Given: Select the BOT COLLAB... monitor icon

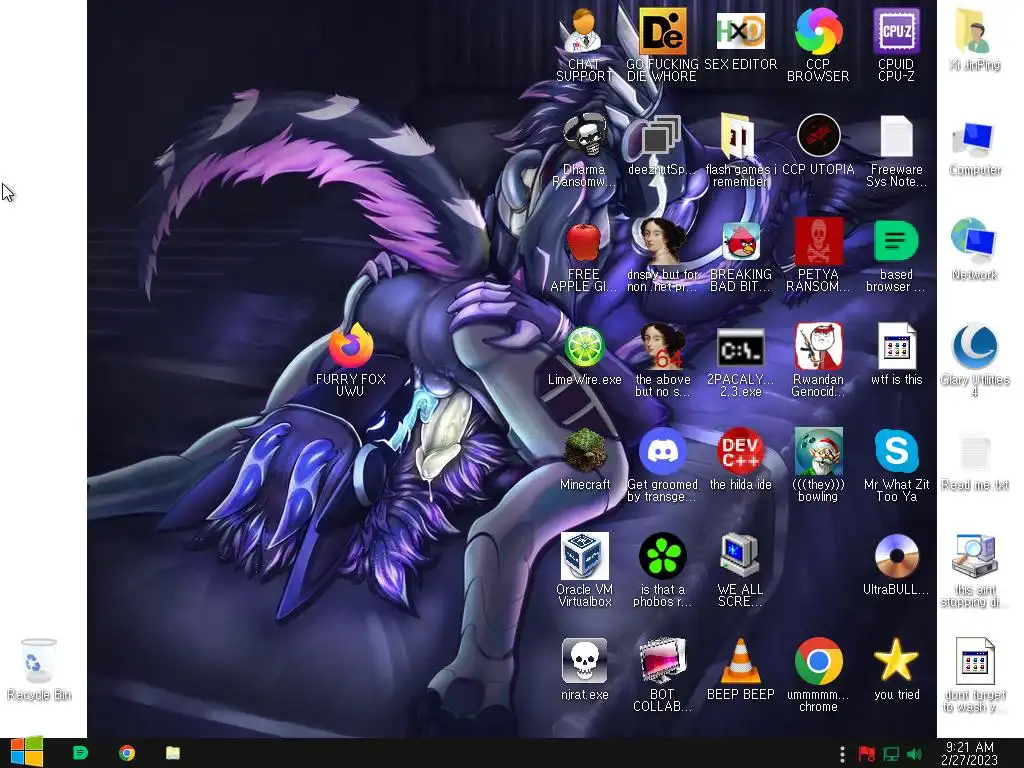Looking at the screenshot, I should tap(662, 676).
